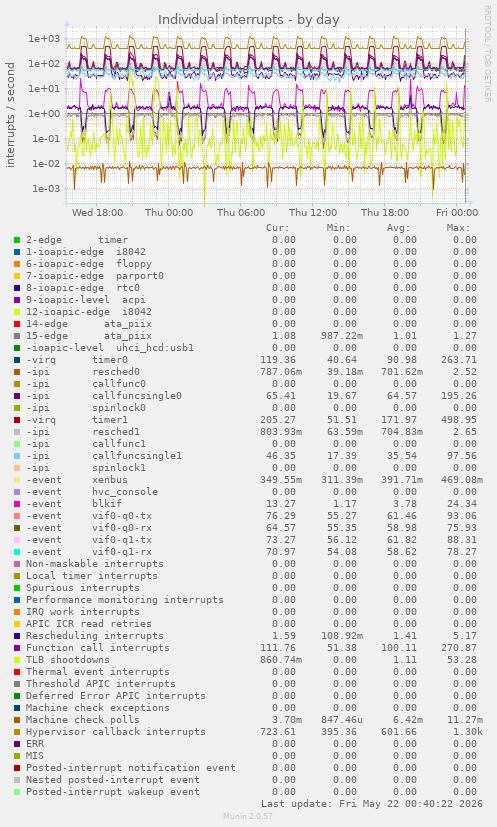Click the Hypervisor callback interrupts color swatch
Screen dimensions: 497x827
pos(17,732)
